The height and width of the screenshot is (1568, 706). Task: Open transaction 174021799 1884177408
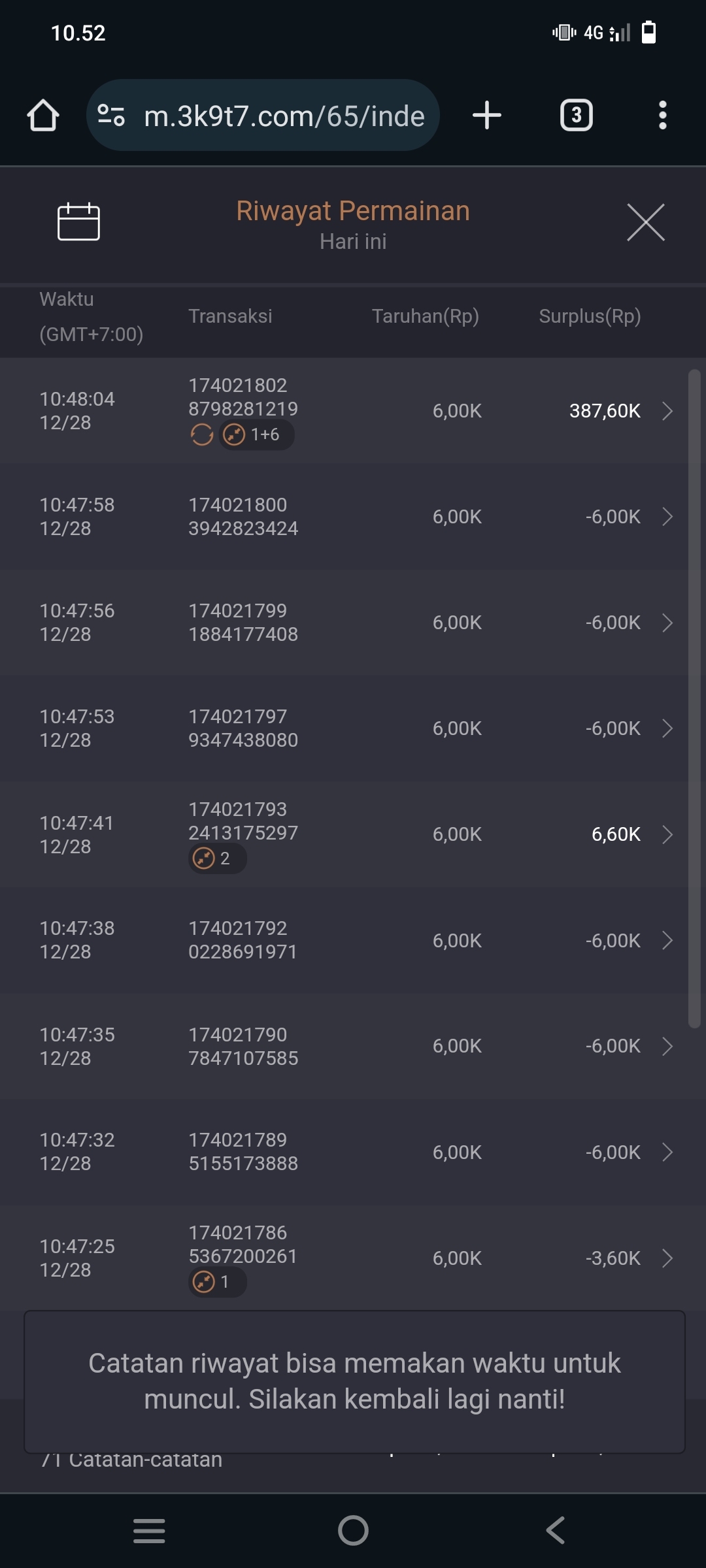point(243,623)
